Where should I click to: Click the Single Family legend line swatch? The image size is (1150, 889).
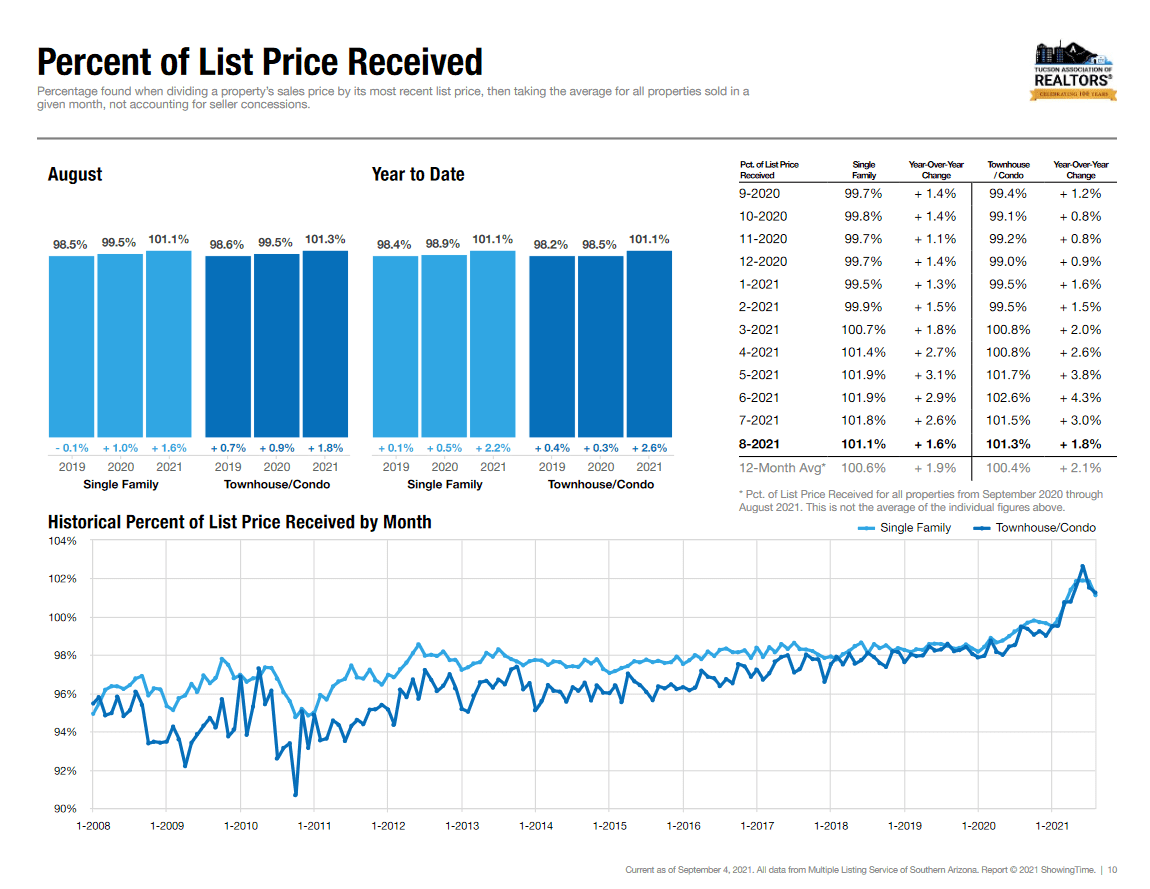[867, 528]
